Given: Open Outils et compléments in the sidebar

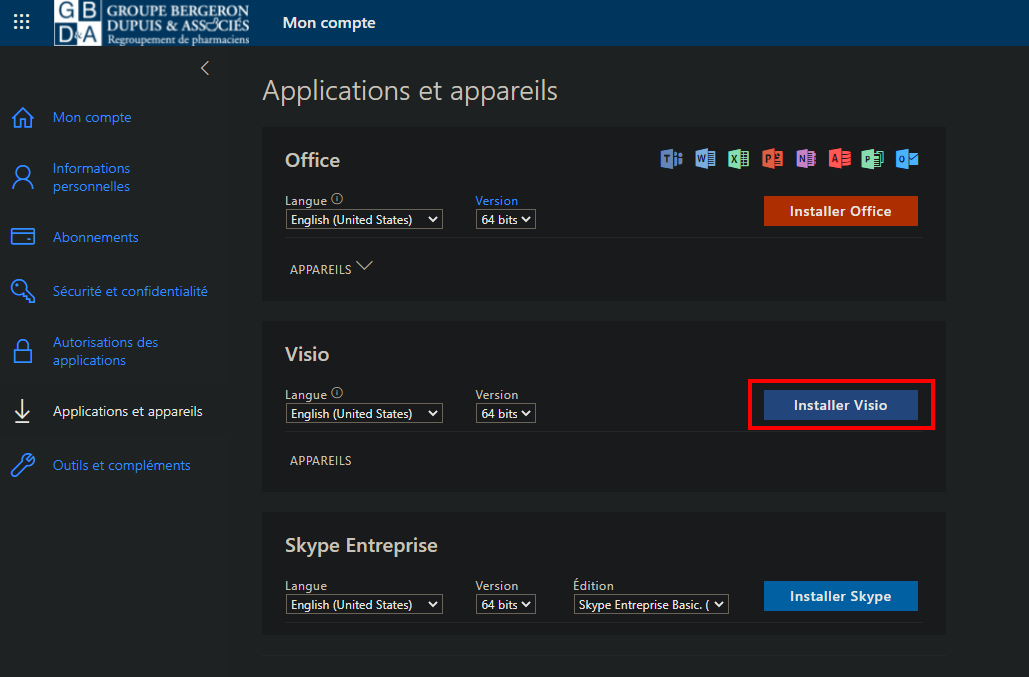Looking at the screenshot, I should (x=121, y=465).
